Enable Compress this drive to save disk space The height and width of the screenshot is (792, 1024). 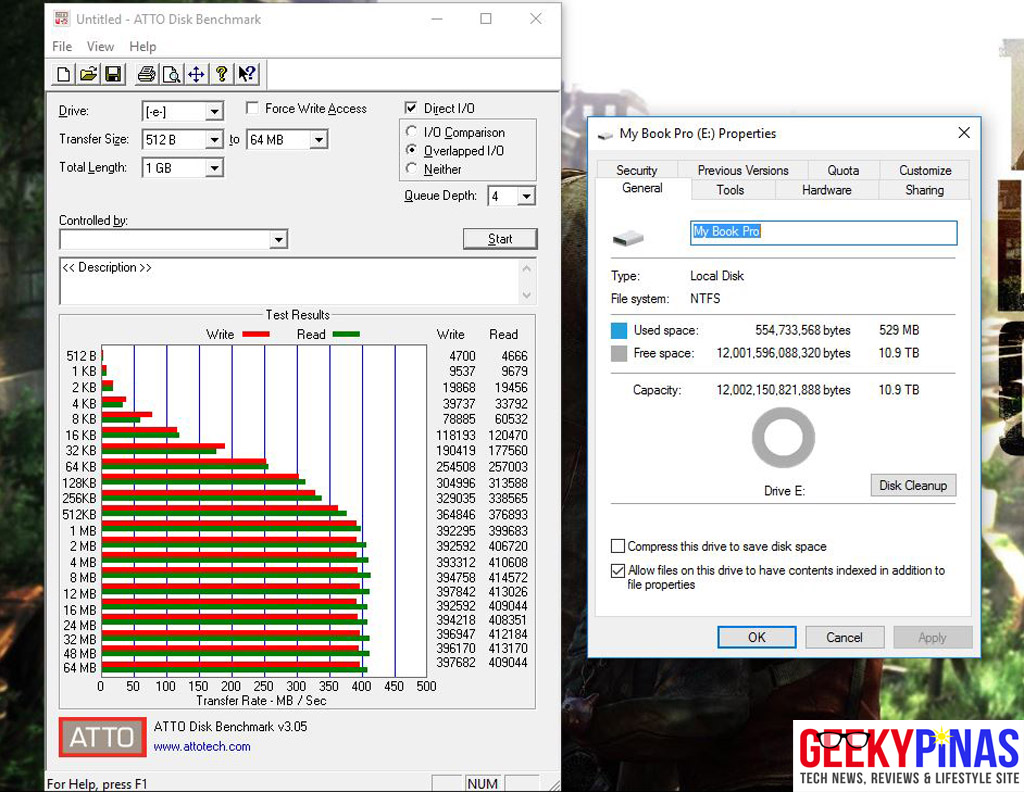coord(618,546)
